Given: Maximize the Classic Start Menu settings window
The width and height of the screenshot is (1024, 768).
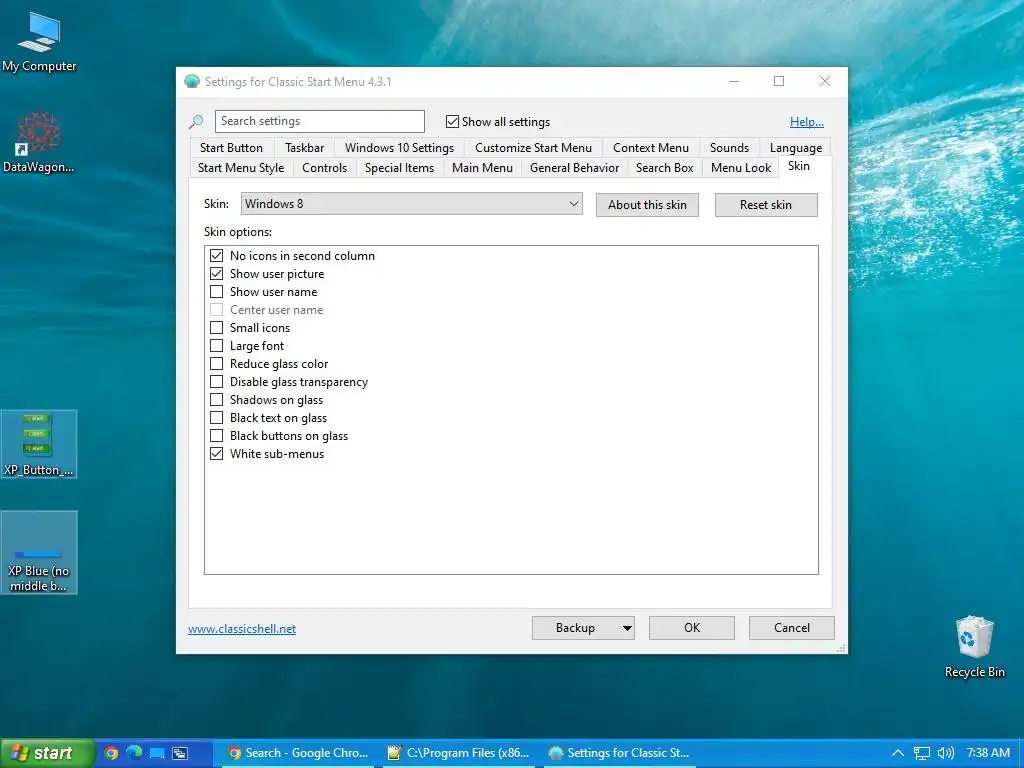Looking at the screenshot, I should click(x=779, y=82).
